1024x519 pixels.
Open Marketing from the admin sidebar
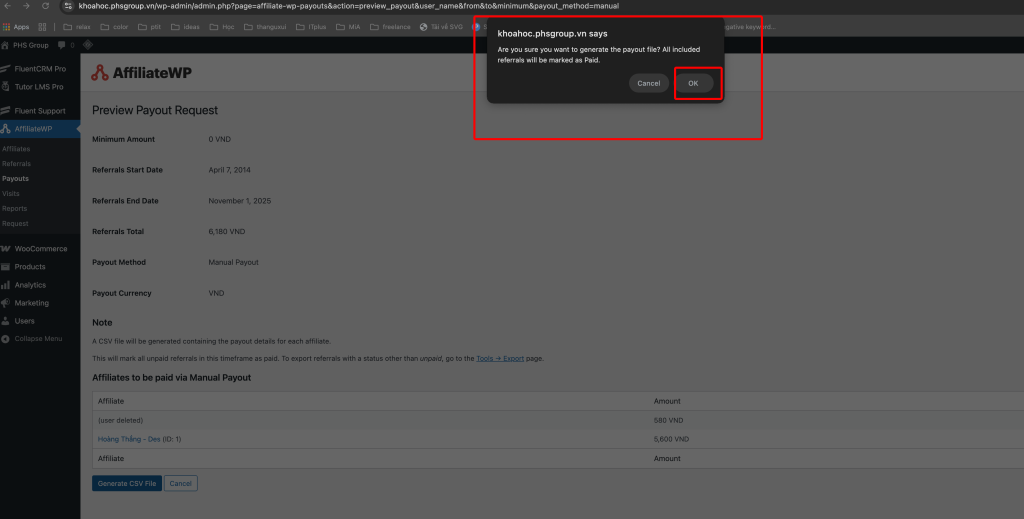click(x=31, y=303)
